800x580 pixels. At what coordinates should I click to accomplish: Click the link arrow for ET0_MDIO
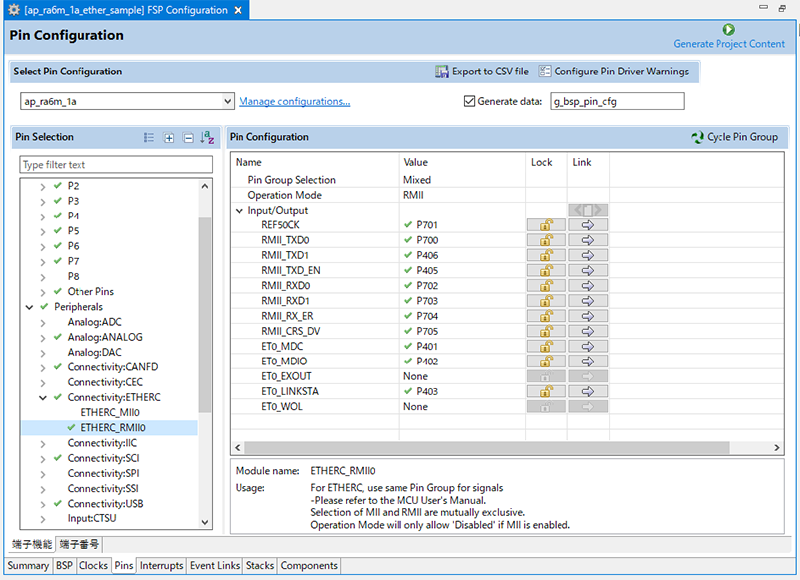588,361
